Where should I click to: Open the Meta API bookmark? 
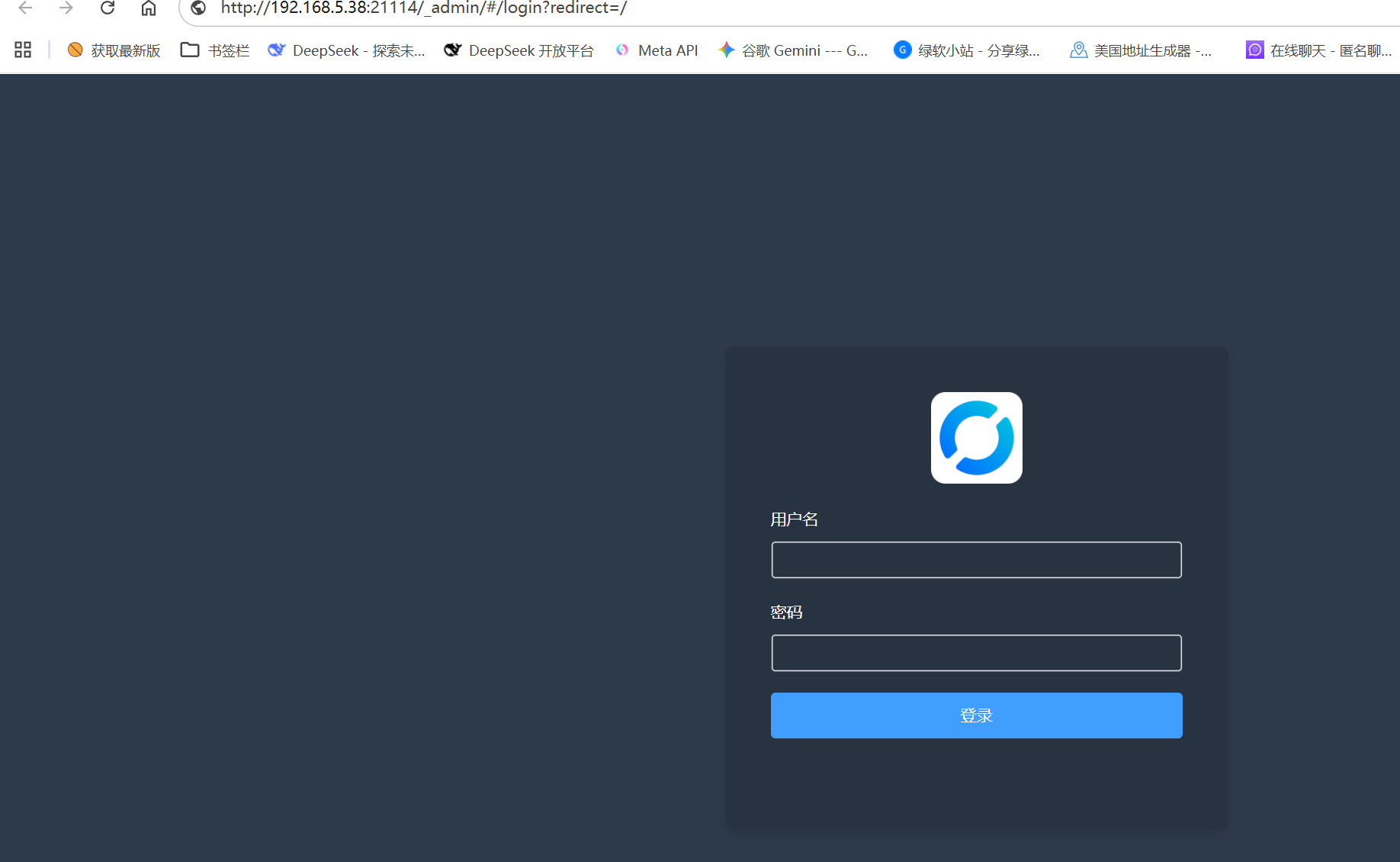pos(657,50)
